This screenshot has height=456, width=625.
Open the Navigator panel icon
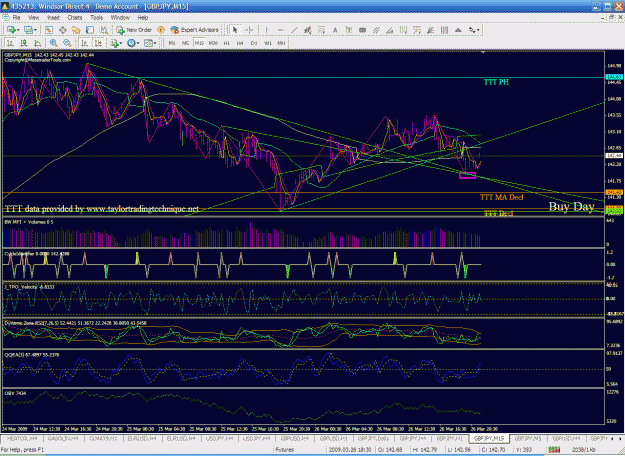[x=76, y=30]
